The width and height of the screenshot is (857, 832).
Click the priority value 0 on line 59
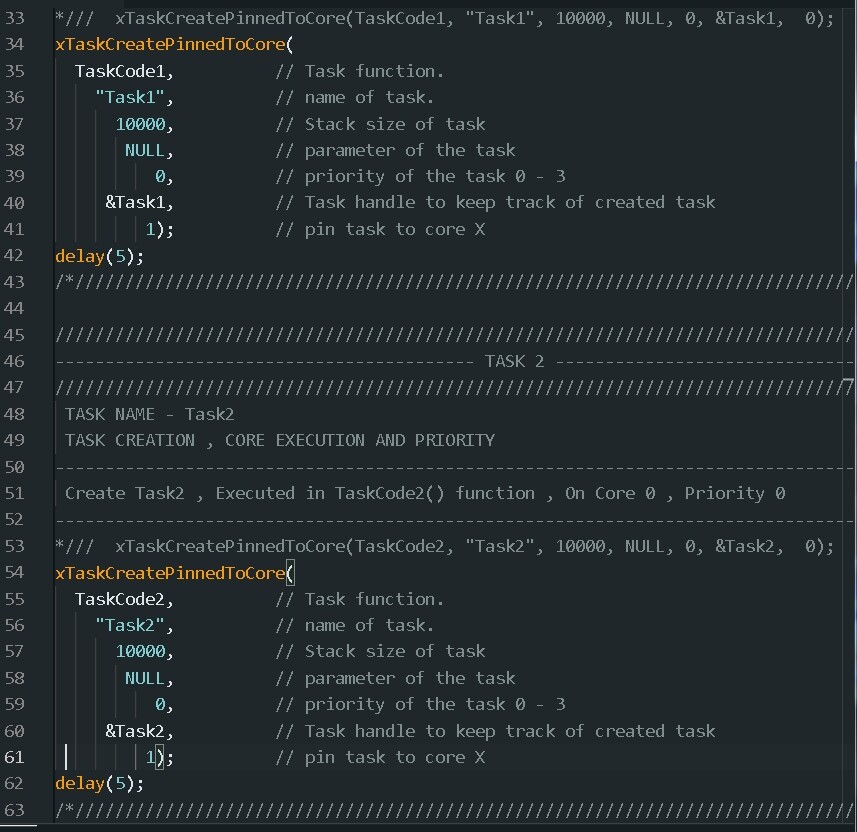pyautogui.click(x=160, y=704)
